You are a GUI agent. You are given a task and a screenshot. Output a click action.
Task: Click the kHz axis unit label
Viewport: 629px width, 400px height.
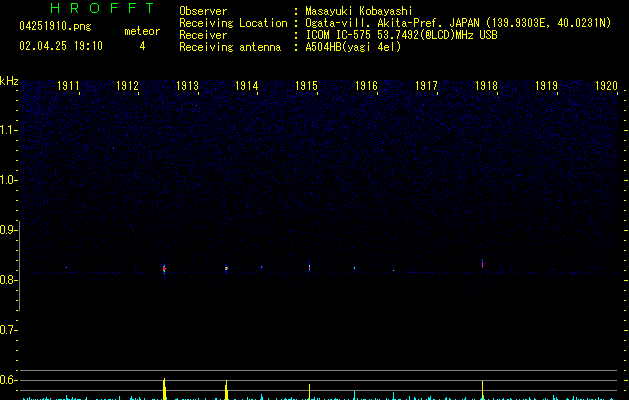9,81
